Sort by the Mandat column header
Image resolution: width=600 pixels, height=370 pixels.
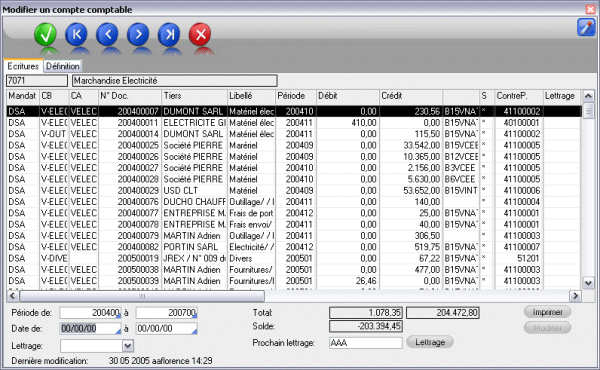[x=23, y=96]
